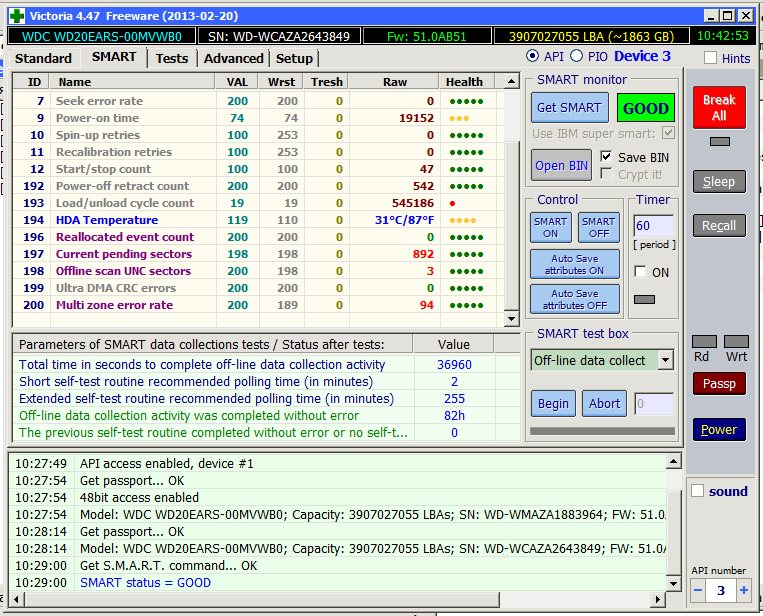Click the API number value field

click(x=721, y=590)
